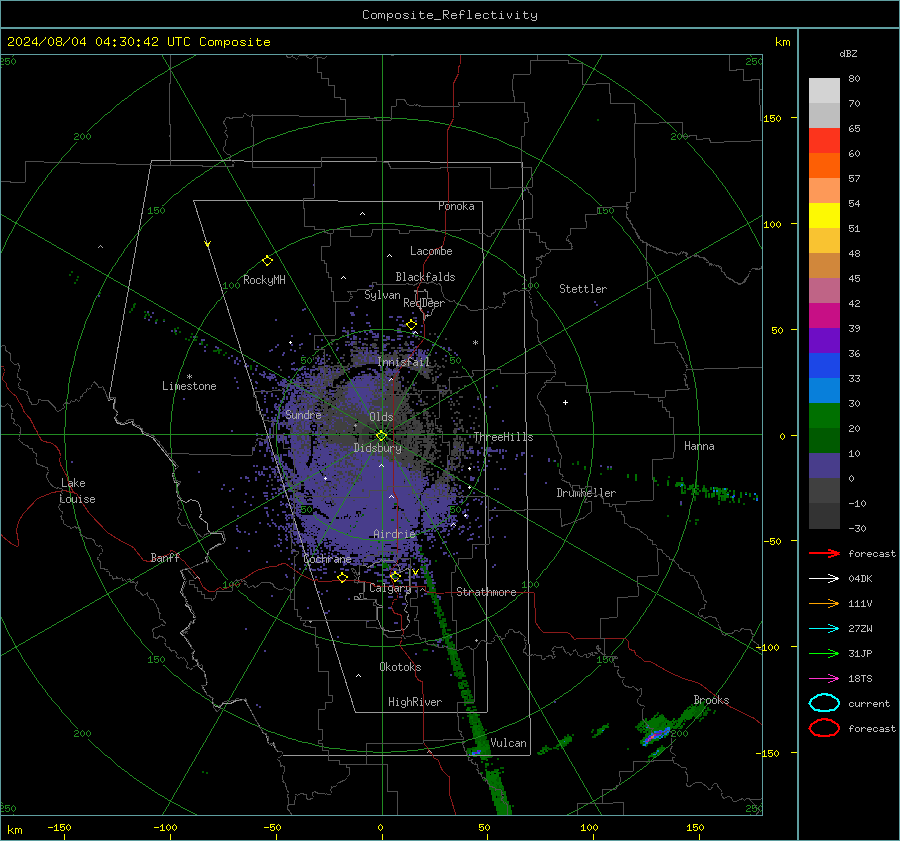Select the yellow diamond below Cochrane
900x841 pixels.
343,577
